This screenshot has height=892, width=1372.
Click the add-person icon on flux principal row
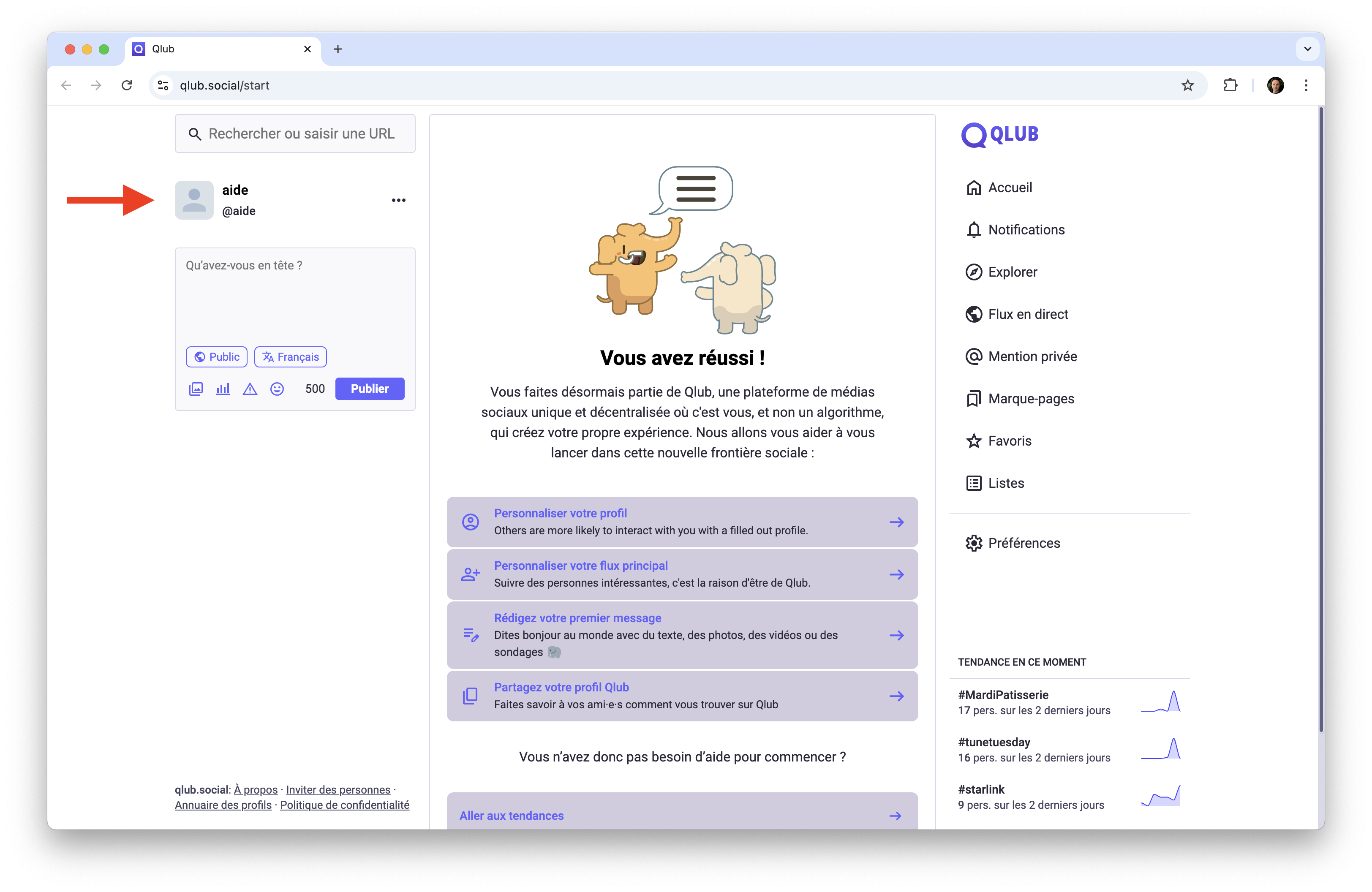[x=471, y=574]
